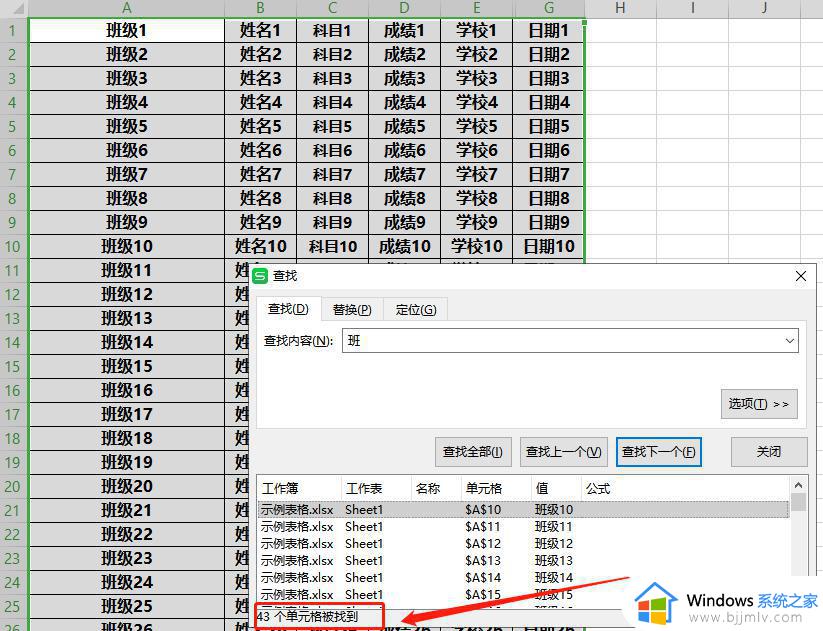
Task: Click cell containing 学校8
Action: point(477,198)
